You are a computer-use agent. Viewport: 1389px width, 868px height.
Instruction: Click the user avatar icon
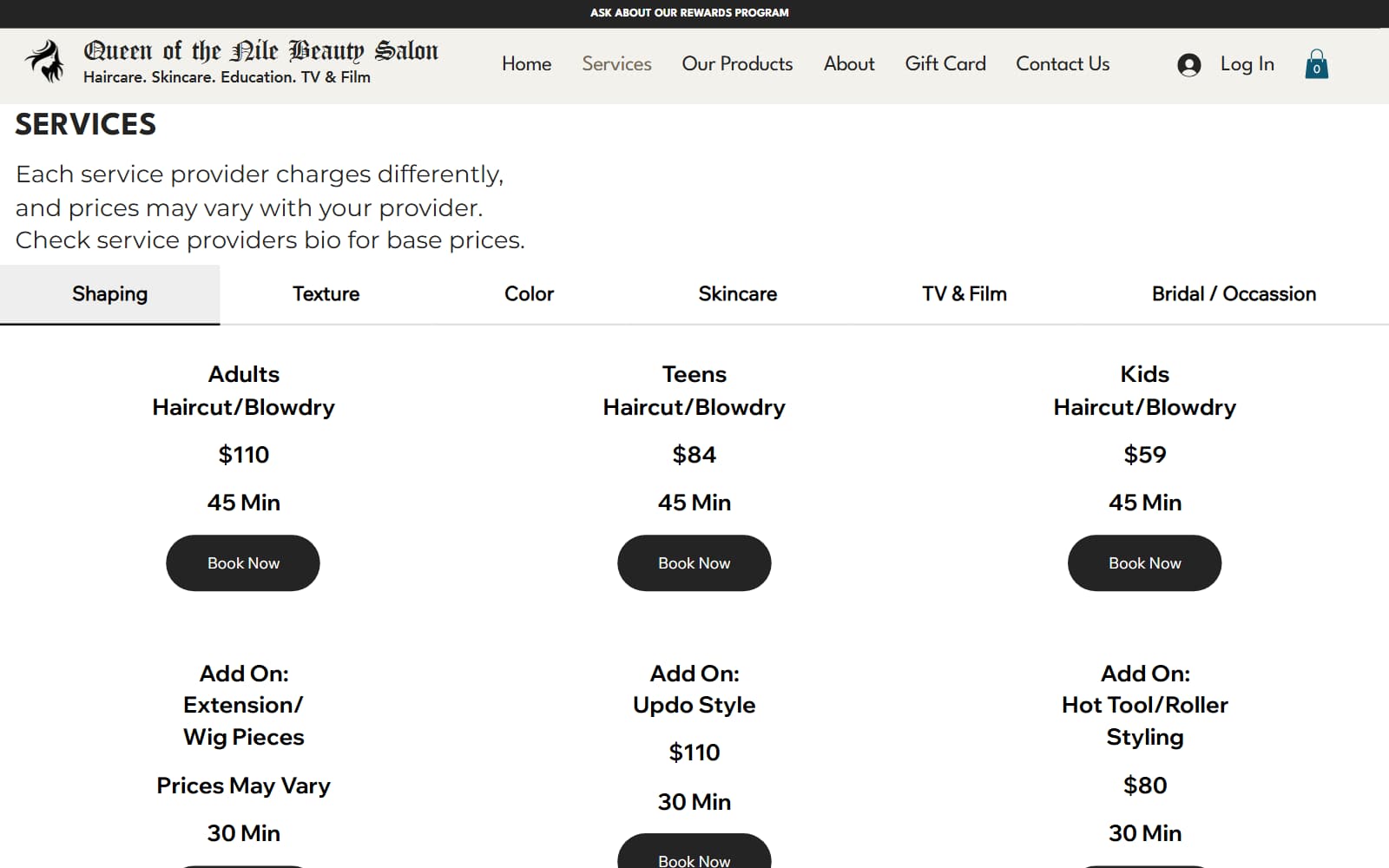[x=1188, y=65]
